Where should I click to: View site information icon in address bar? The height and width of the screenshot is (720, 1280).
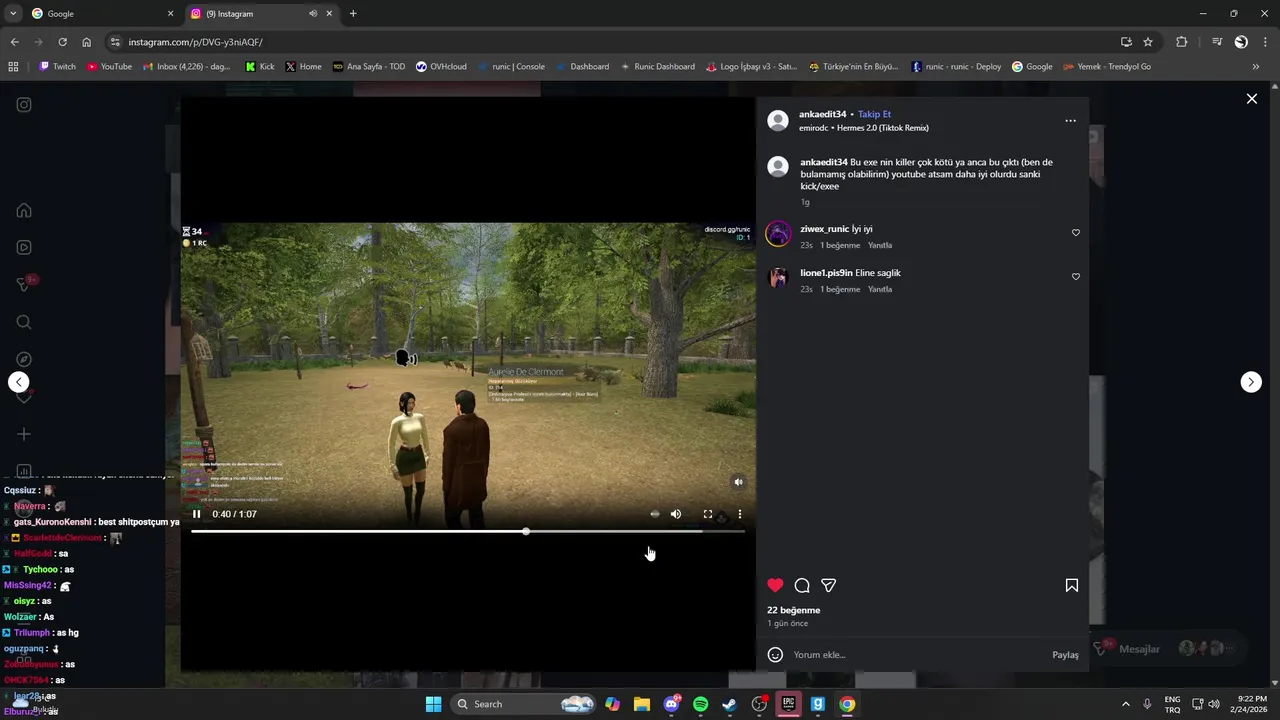pos(115,42)
